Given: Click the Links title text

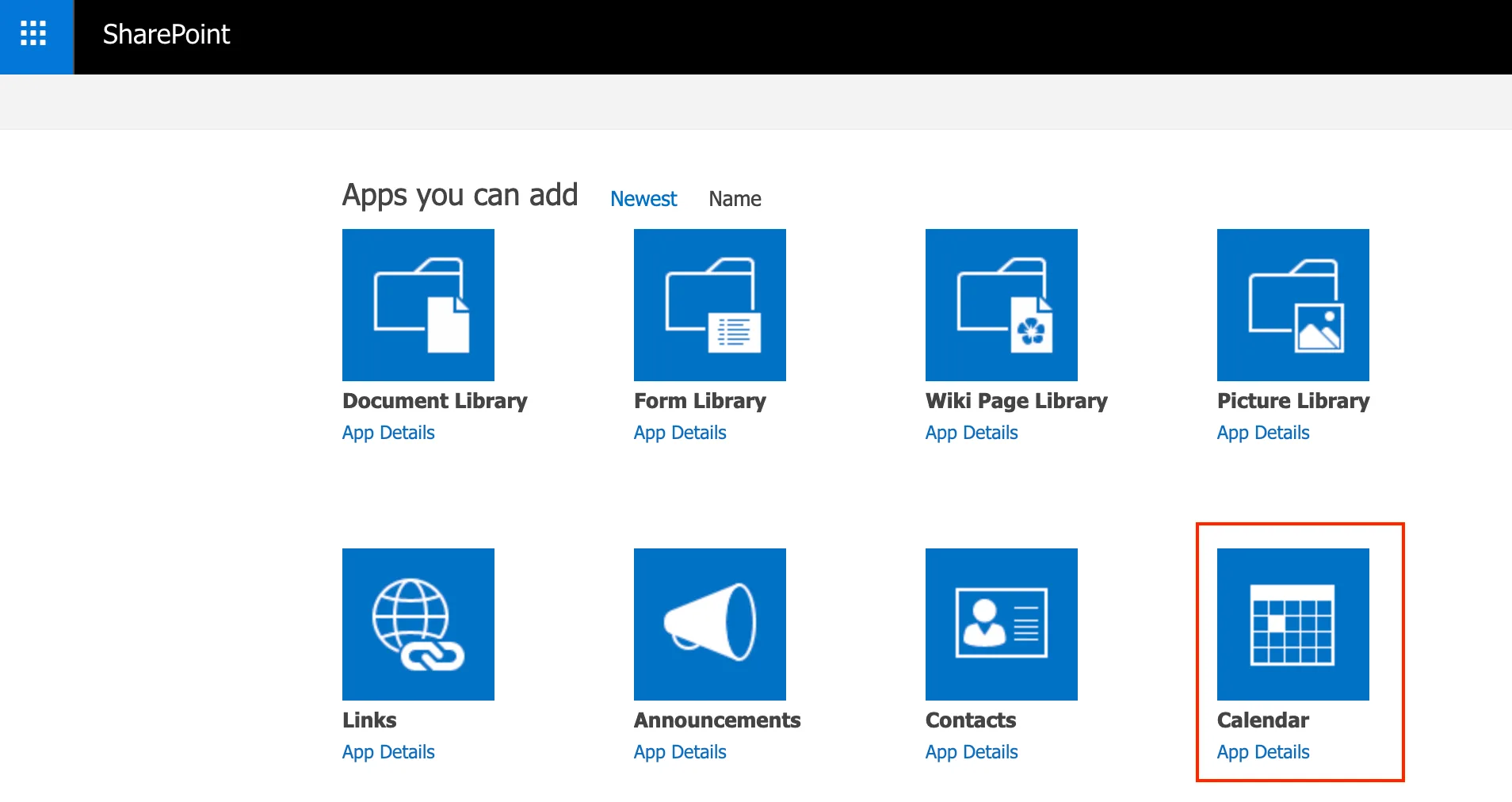Looking at the screenshot, I should coord(369,720).
